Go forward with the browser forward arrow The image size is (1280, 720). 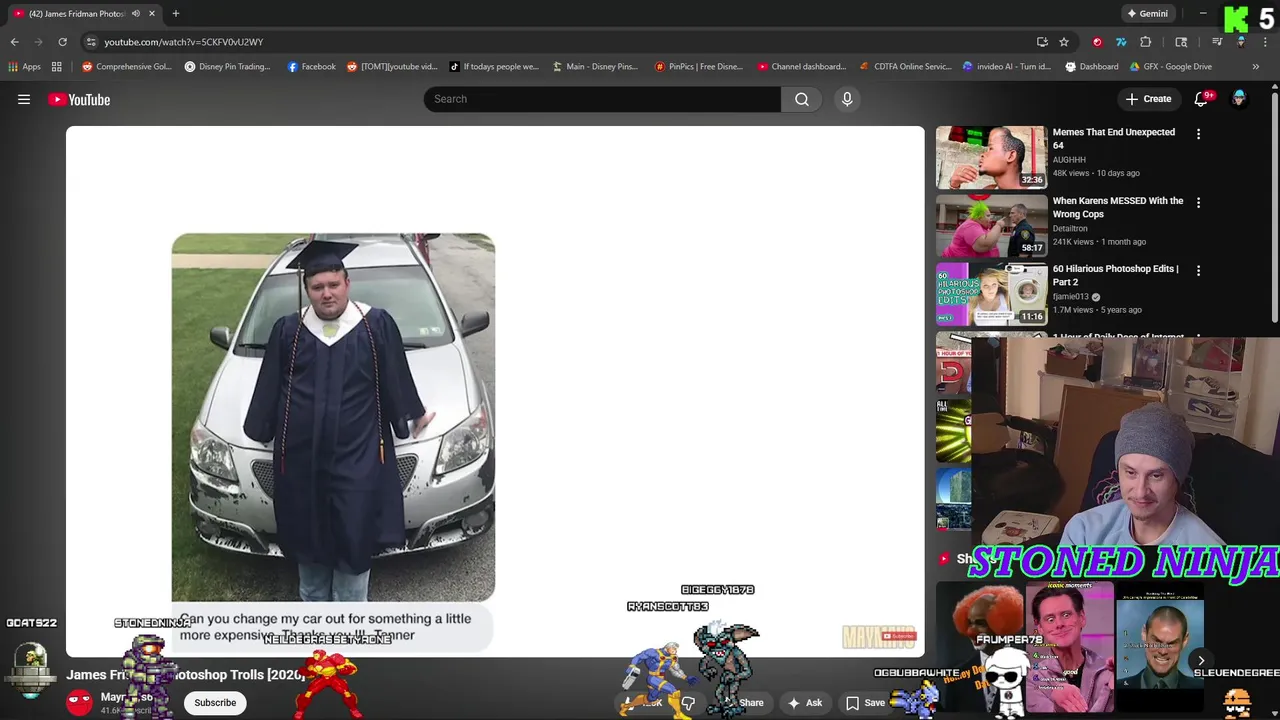[x=38, y=42]
